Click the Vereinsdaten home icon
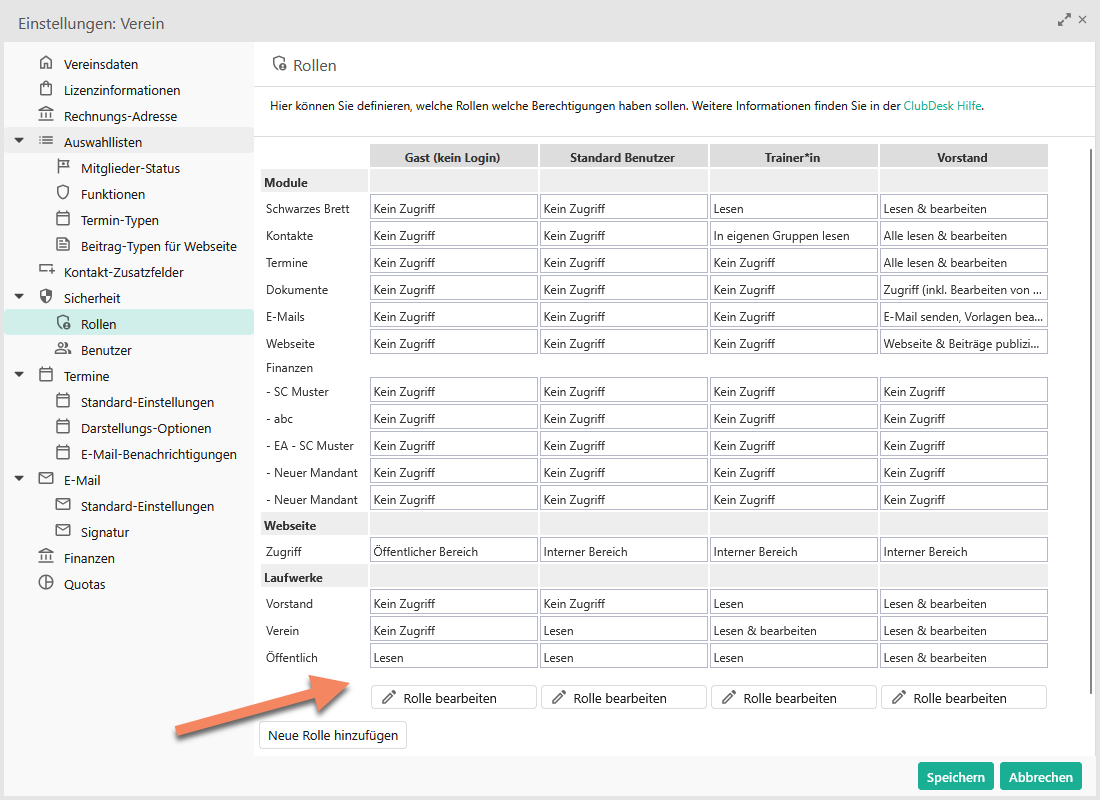Screen dimensions: 1100x800 coord(46,63)
